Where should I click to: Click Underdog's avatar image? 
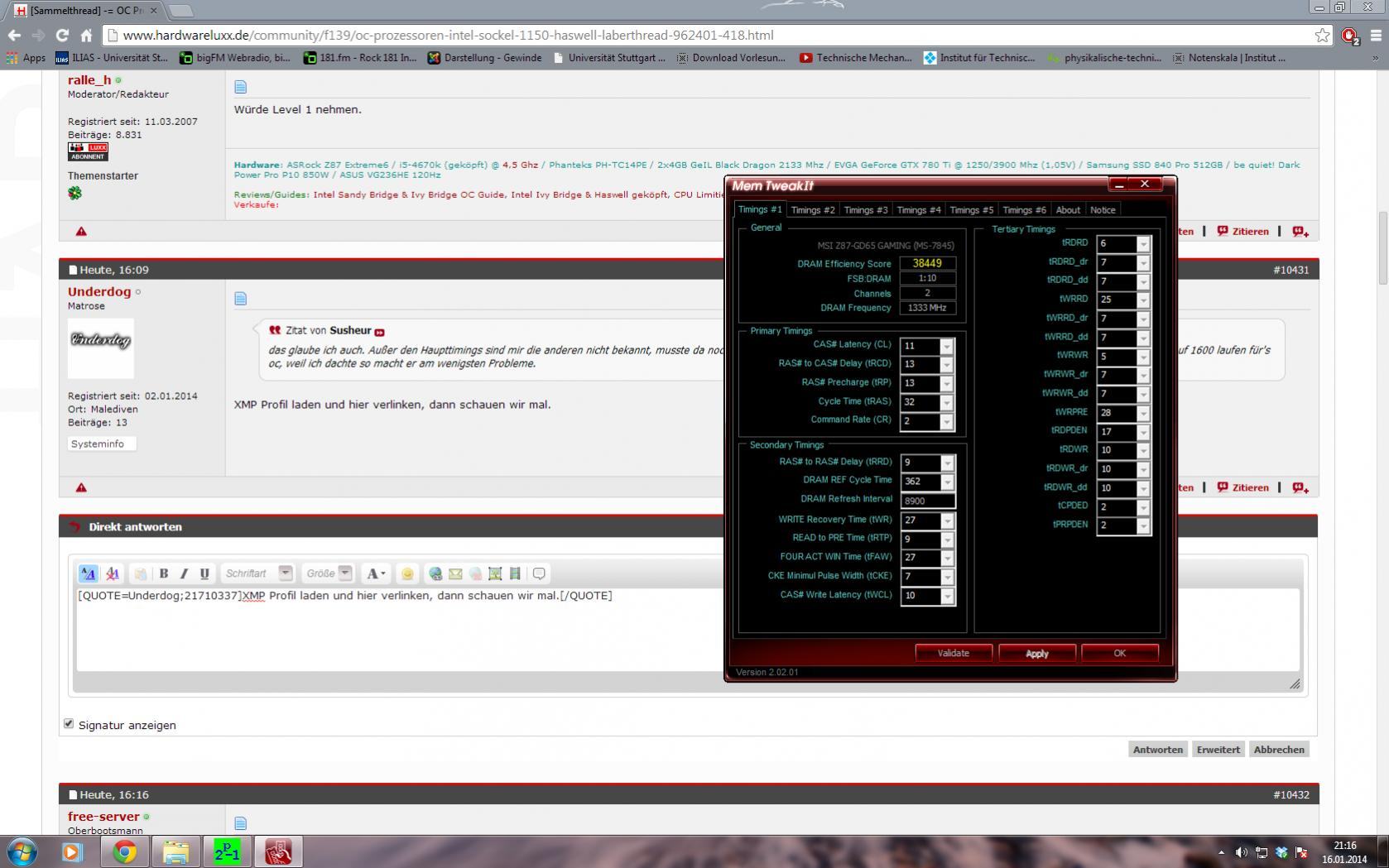101,348
